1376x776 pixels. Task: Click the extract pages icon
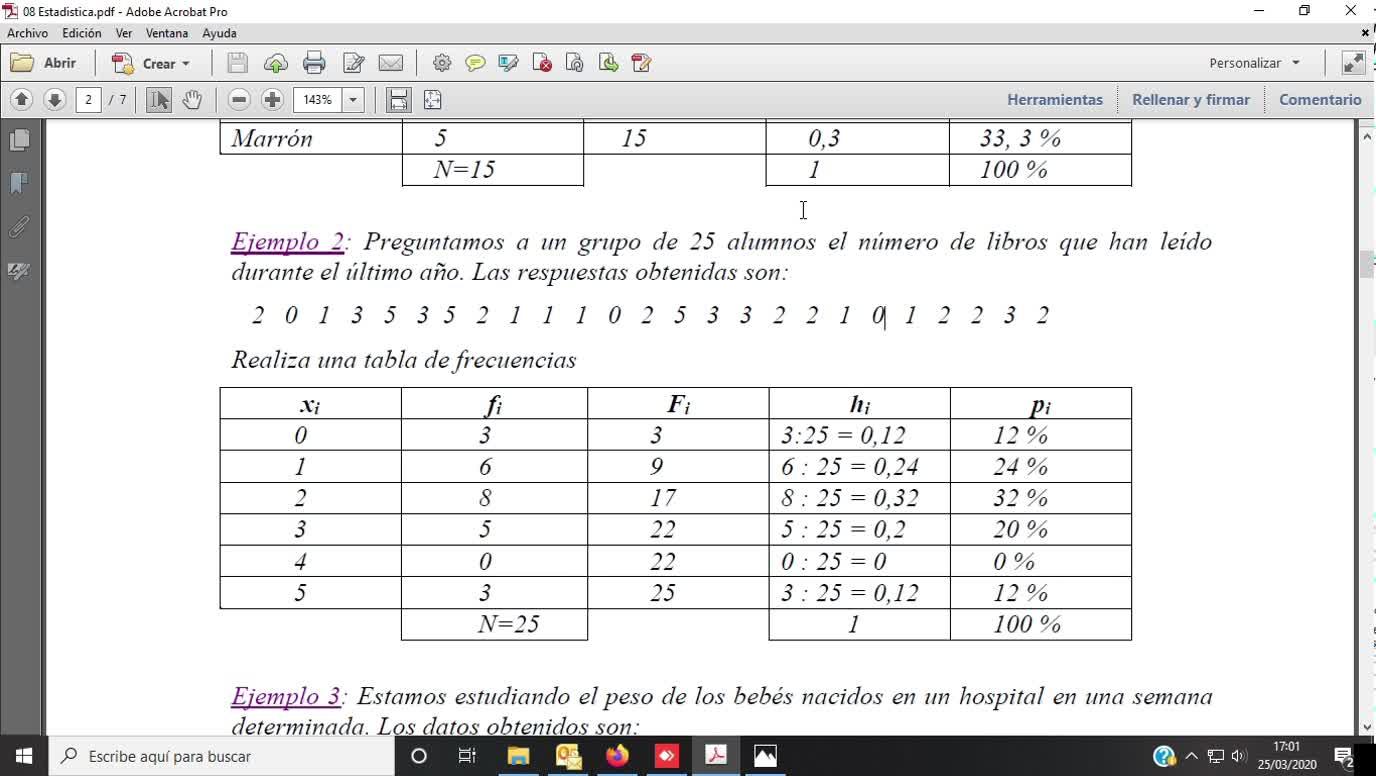click(x=608, y=63)
